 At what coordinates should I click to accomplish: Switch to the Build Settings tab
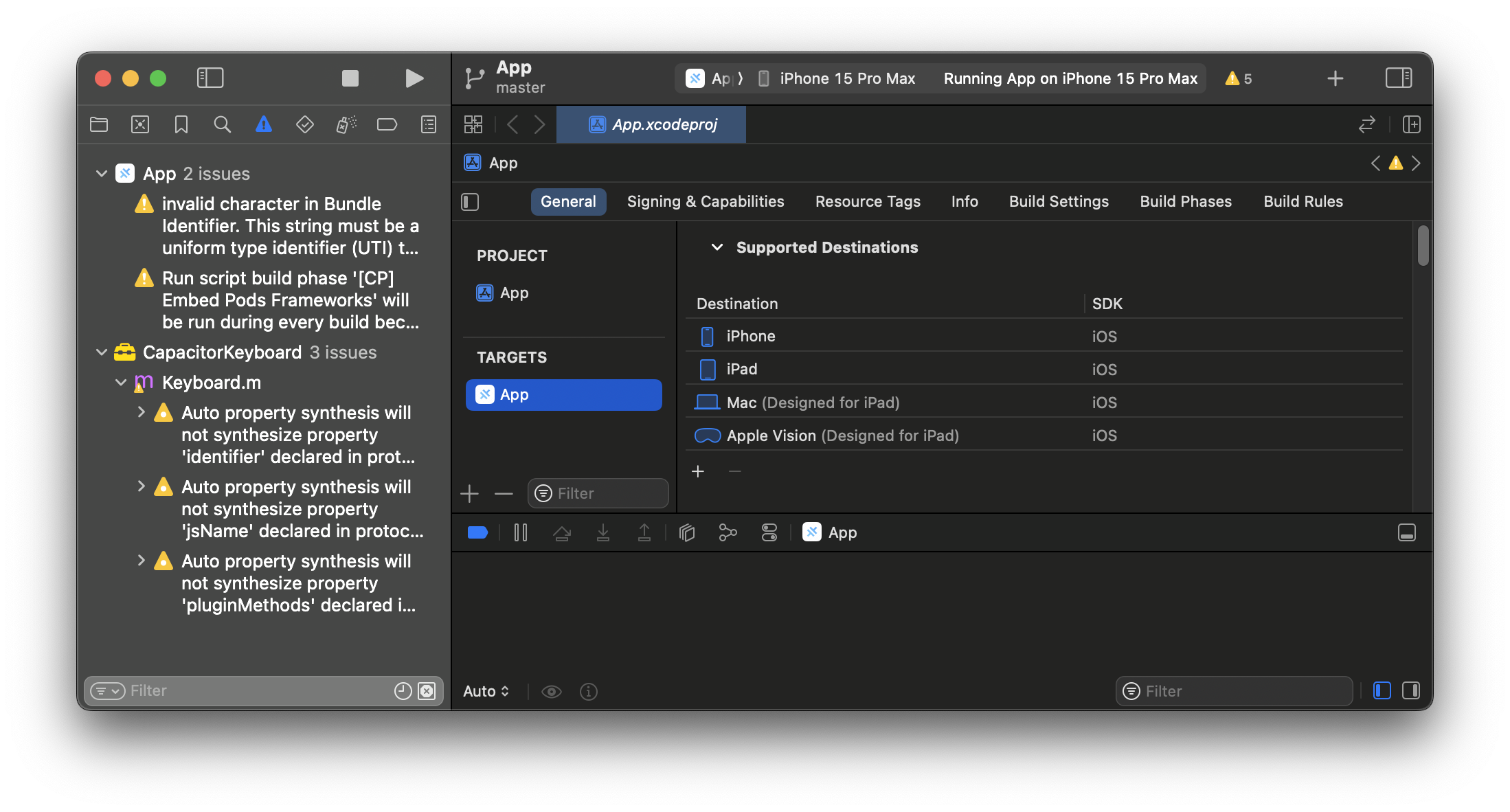(1059, 201)
